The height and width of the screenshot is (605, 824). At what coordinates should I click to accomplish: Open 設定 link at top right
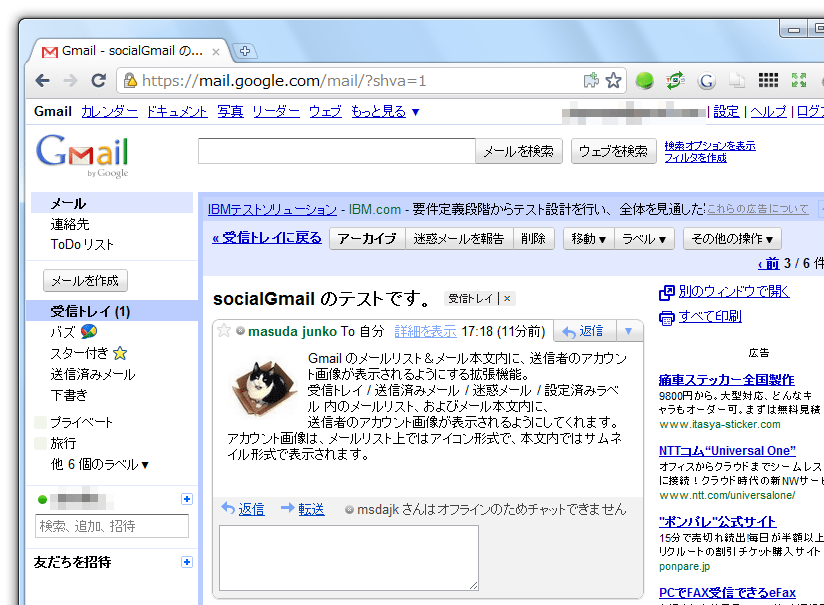[x=726, y=111]
